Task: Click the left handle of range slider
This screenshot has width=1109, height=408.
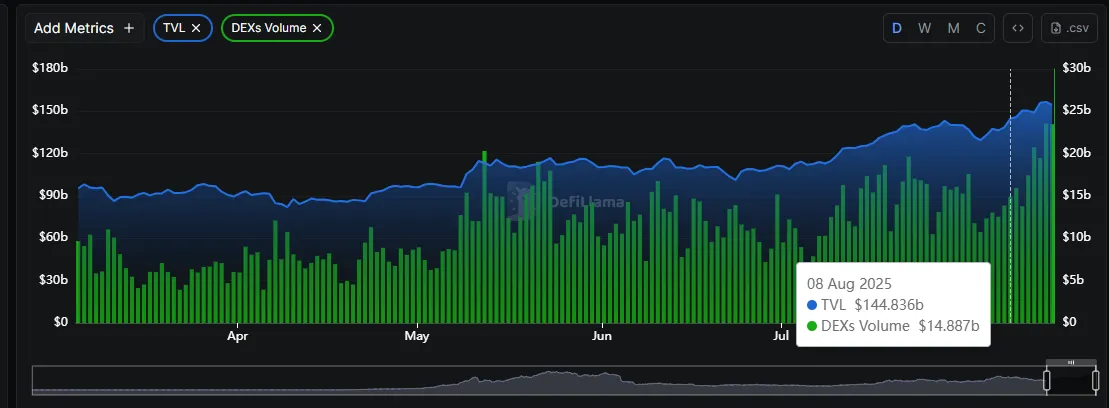Action: (1047, 380)
